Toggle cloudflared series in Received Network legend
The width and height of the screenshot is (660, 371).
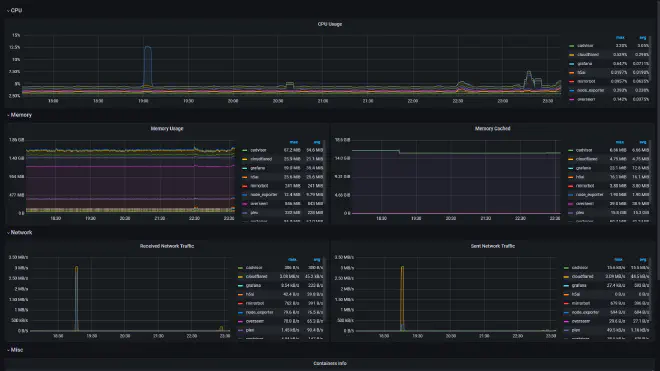[256, 276]
